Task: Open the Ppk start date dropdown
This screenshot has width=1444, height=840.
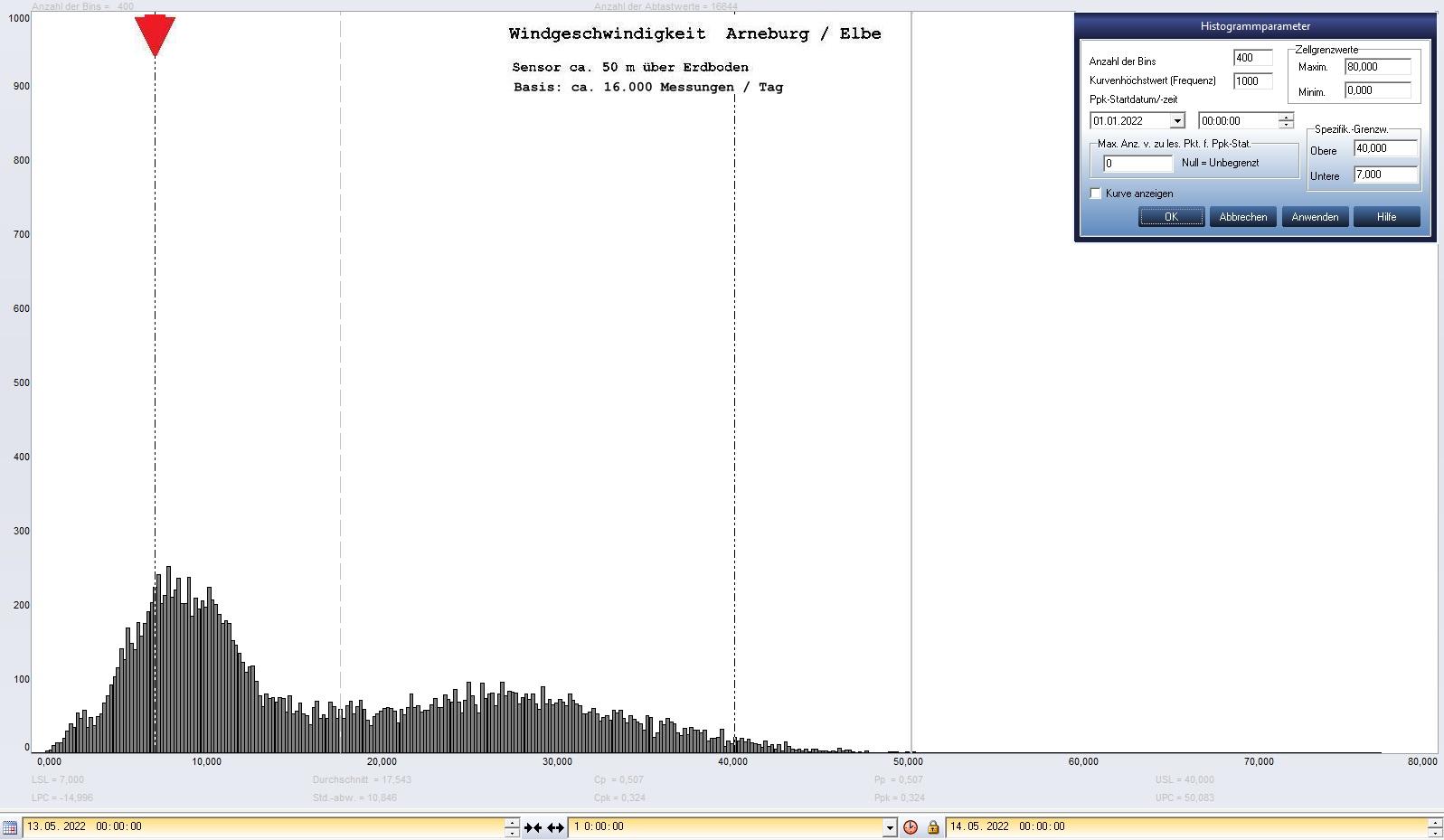Action: click(1176, 121)
